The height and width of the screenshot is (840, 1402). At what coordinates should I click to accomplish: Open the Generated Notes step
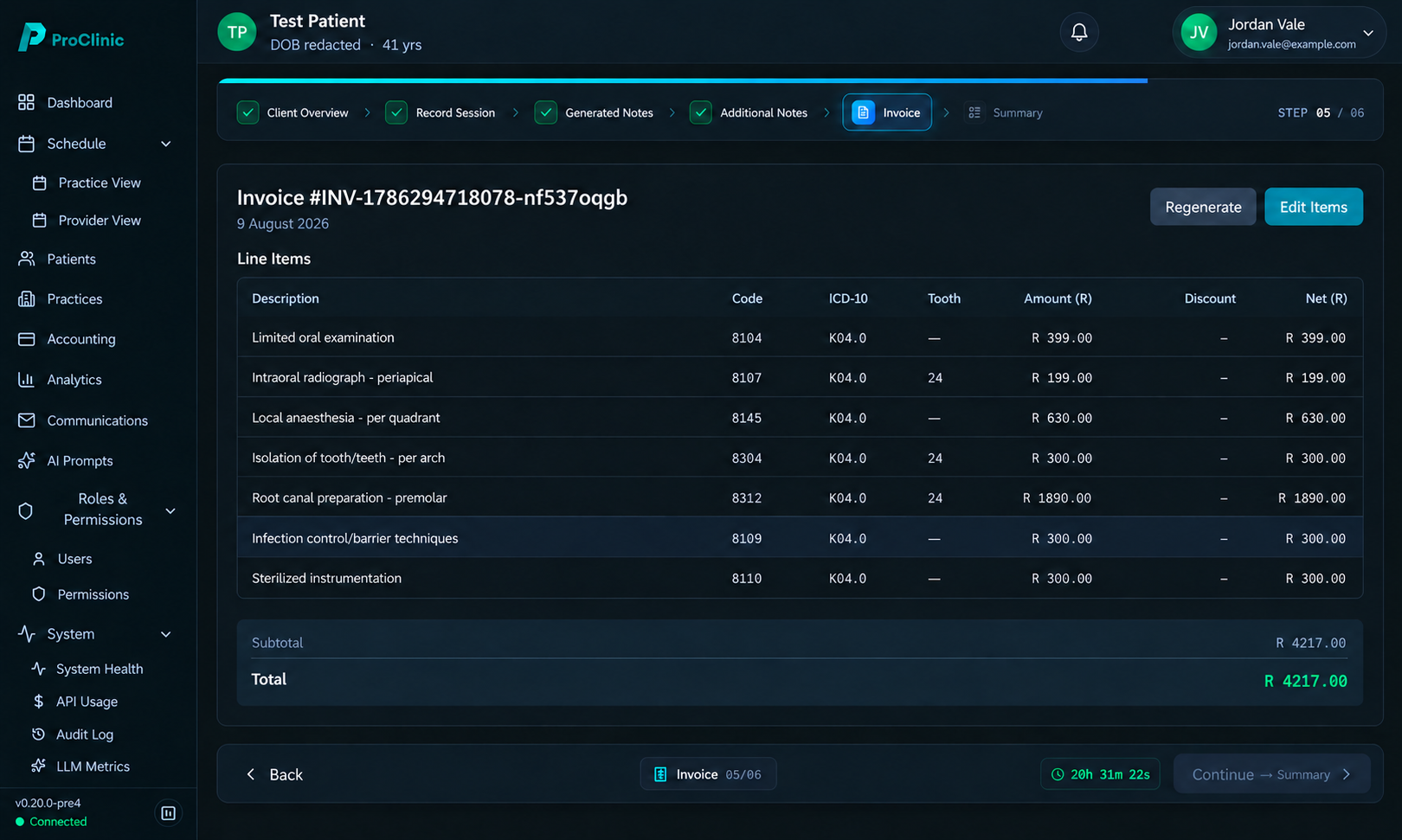[594, 112]
